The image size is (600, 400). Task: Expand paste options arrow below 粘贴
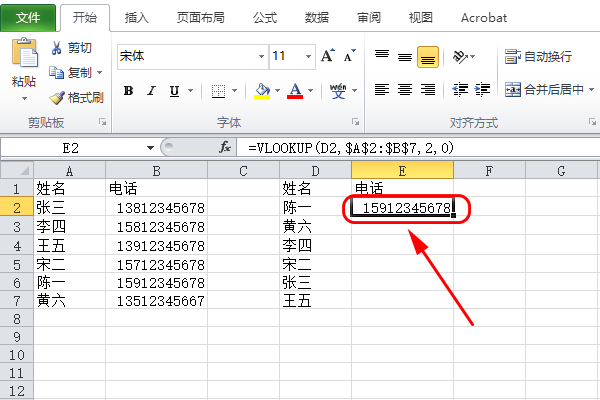[24, 98]
